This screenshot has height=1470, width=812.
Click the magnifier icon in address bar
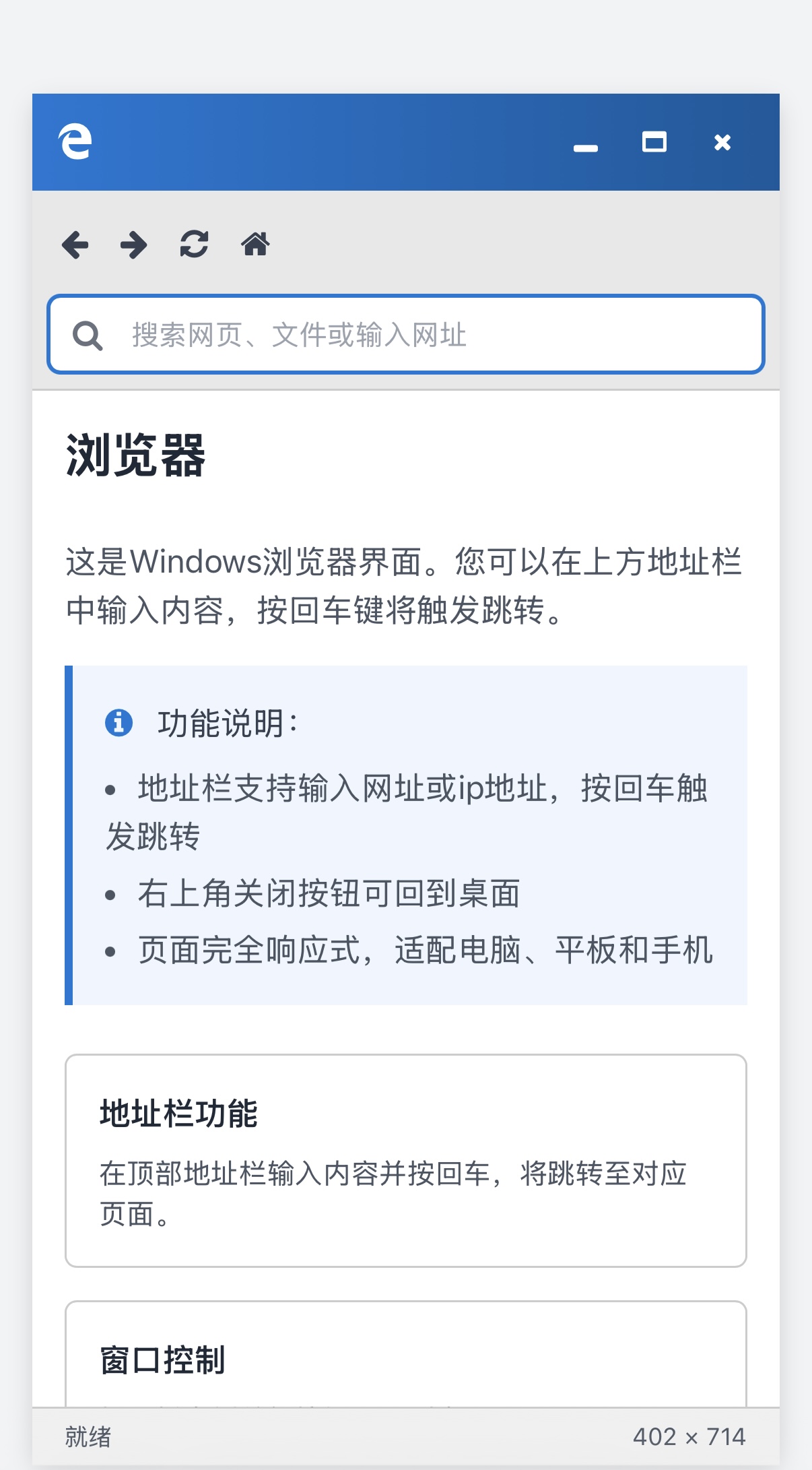(x=88, y=335)
